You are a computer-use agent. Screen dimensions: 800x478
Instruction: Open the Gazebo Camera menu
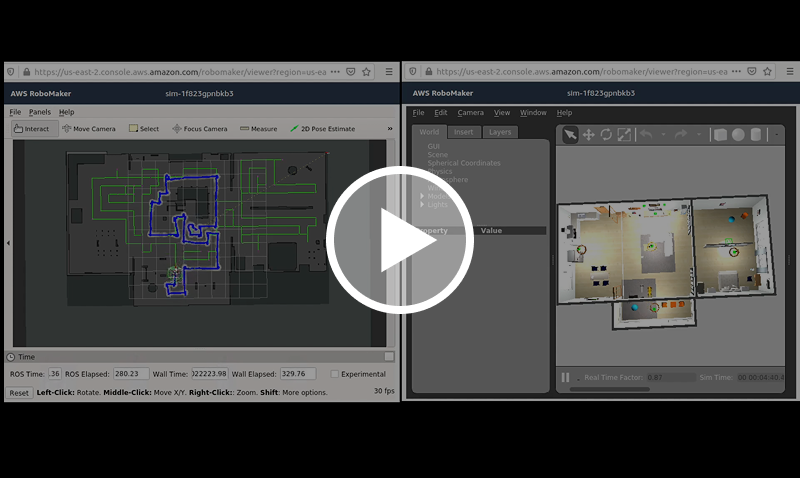[470, 112]
